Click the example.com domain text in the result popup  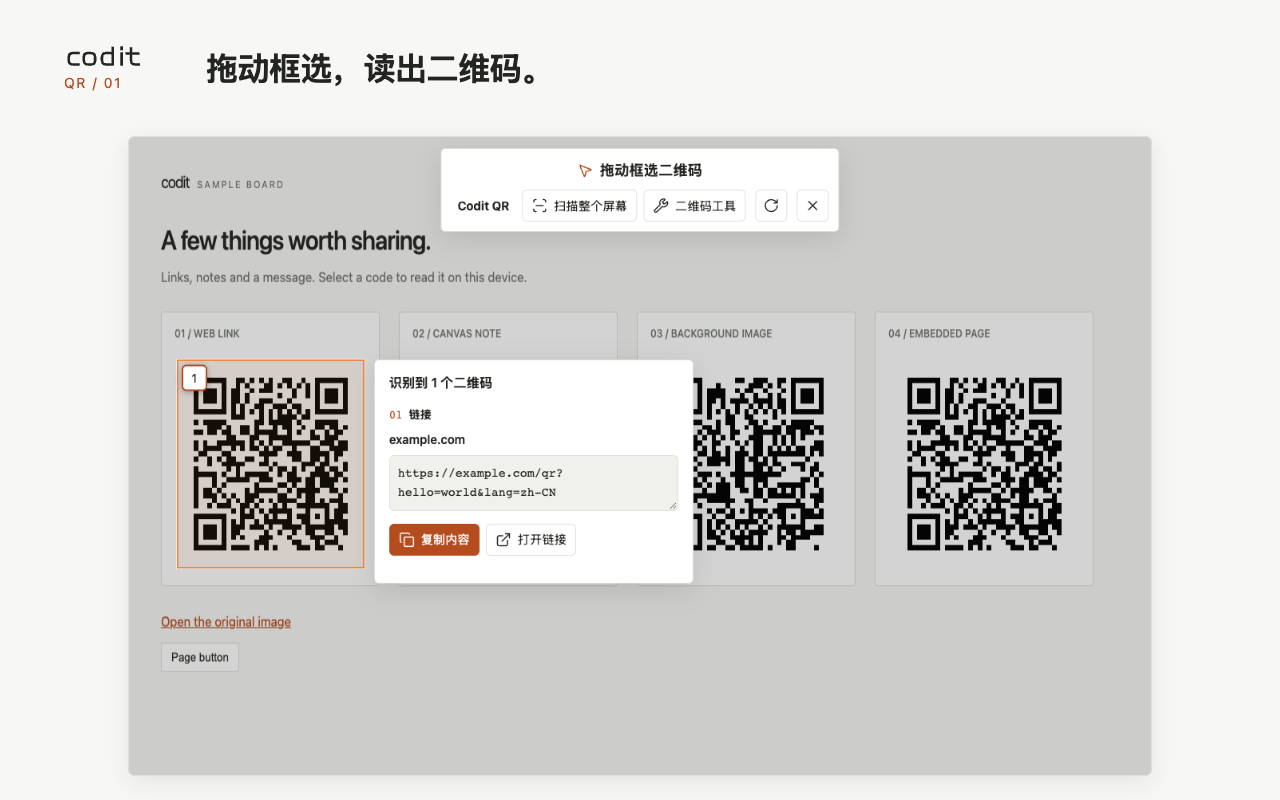(427, 440)
